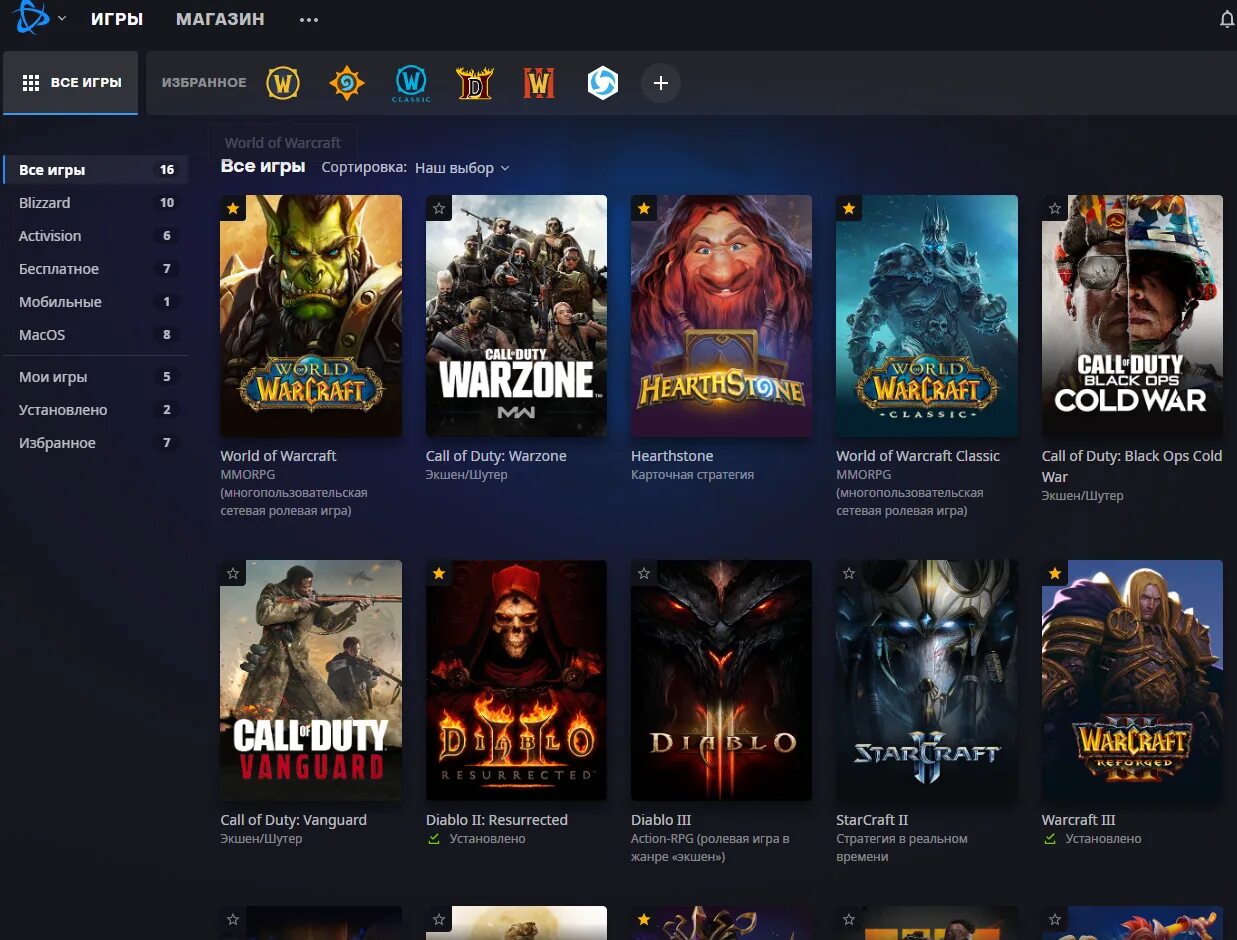Open World of Warcraft cover art
The width and height of the screenshot is (1237, 940).
pyautogui.click(x=311, y=316)
